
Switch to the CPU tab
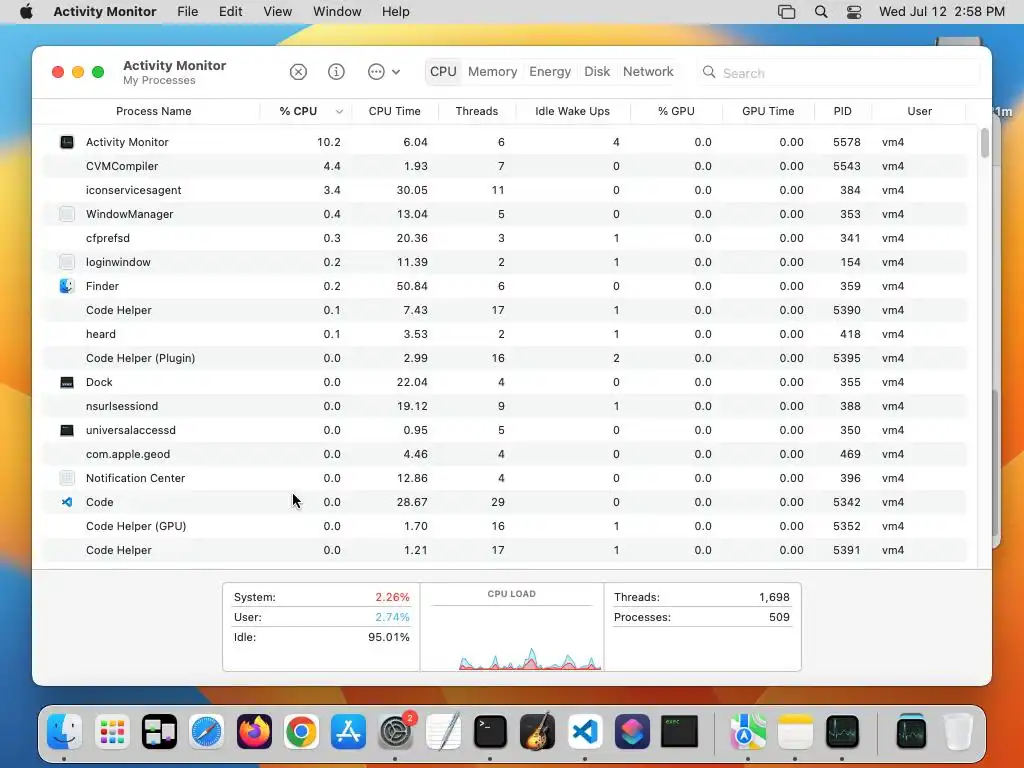443,72
